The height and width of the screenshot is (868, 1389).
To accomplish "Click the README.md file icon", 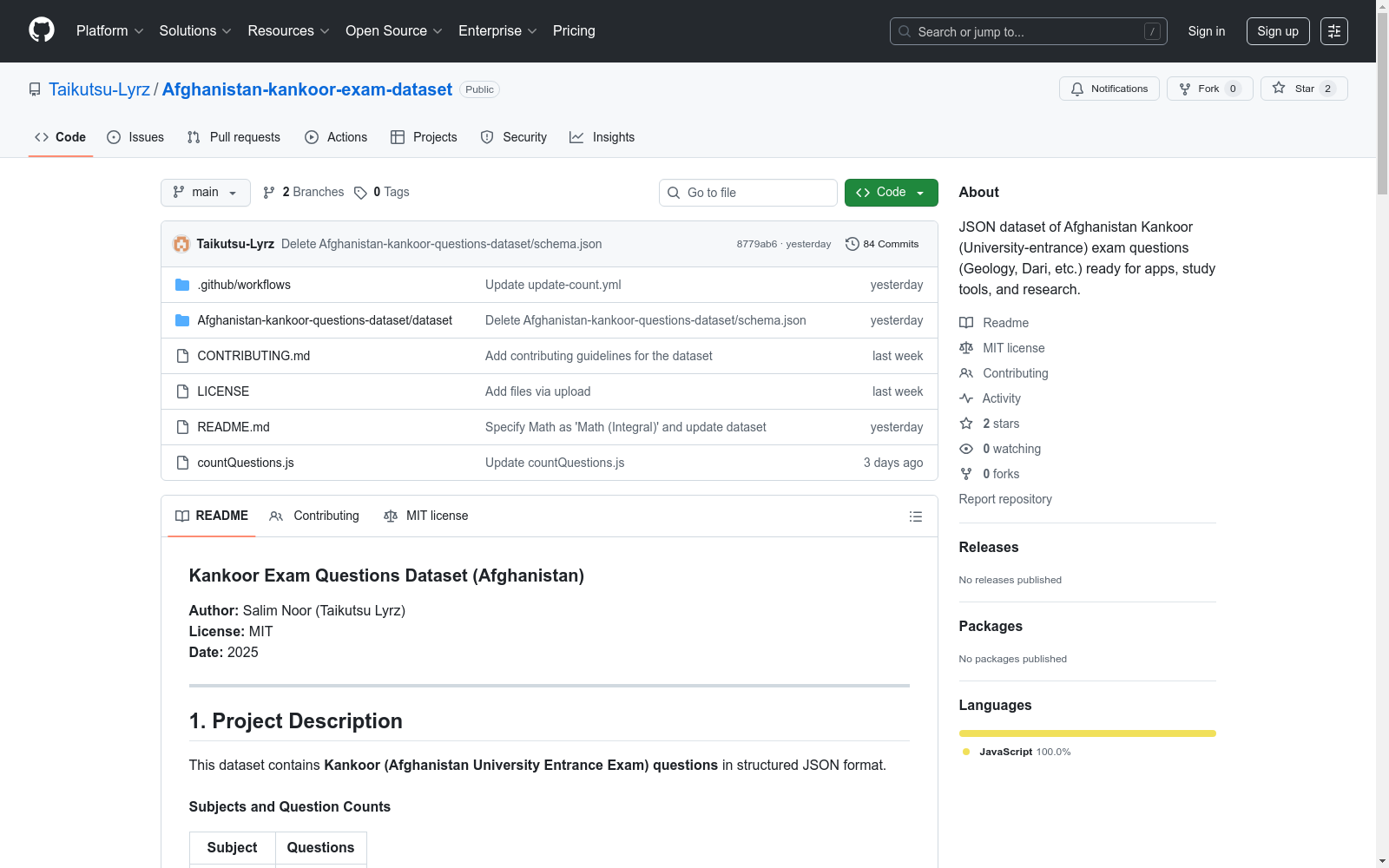I will [x=182, y=427].
